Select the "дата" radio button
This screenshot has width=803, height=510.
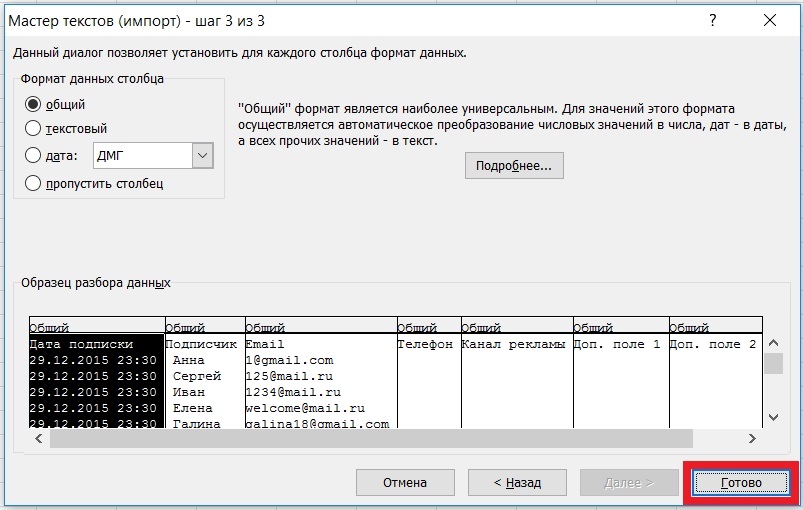[x=33, y=156]
